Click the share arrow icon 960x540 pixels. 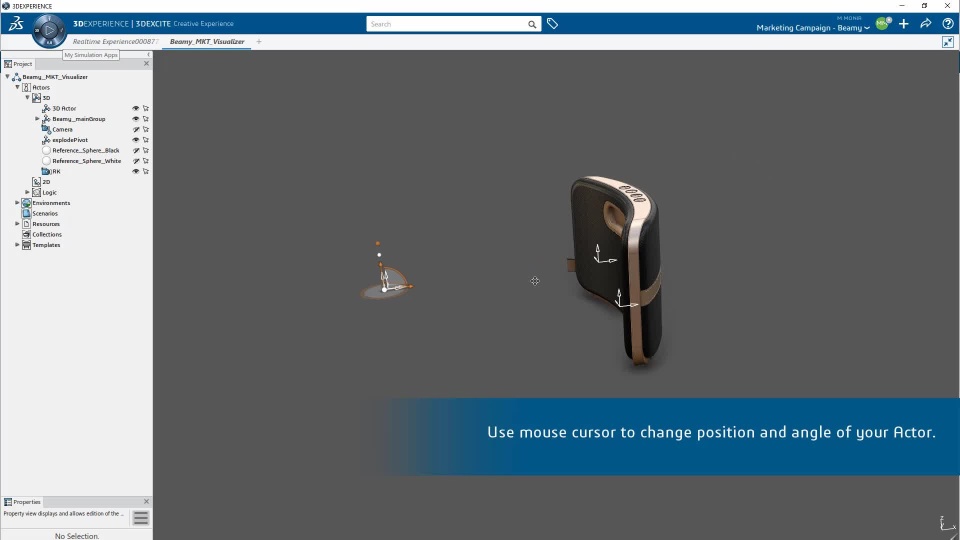(x=926, y=24)
